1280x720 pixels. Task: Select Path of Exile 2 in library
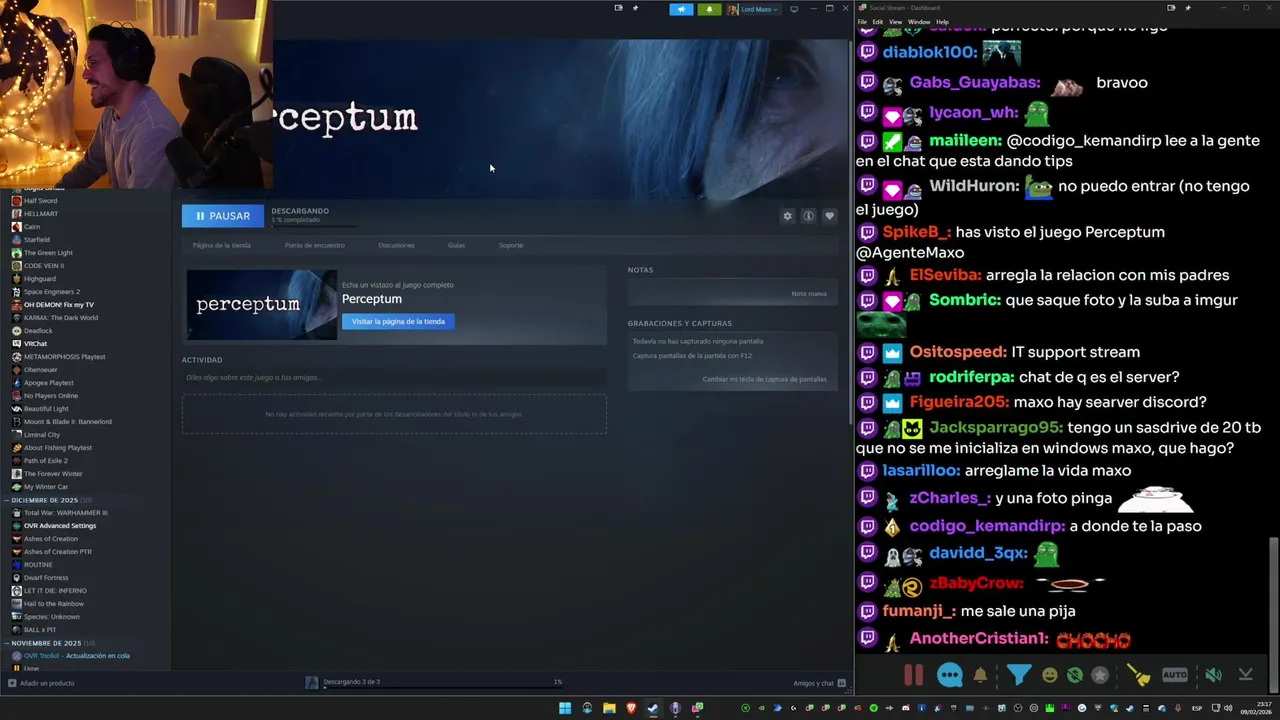pos(46,461)
